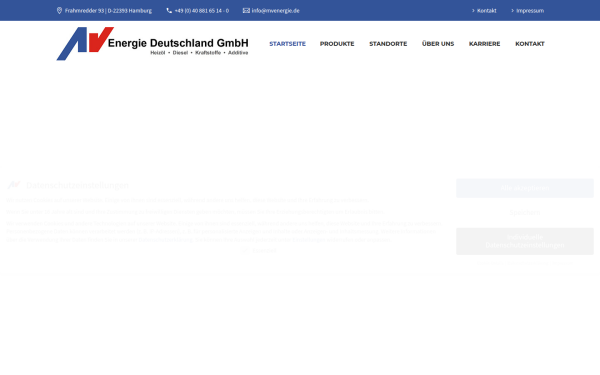Open the STANDORTE menu item
Viewport: 600px width, 375px height.
coord(388,44)
